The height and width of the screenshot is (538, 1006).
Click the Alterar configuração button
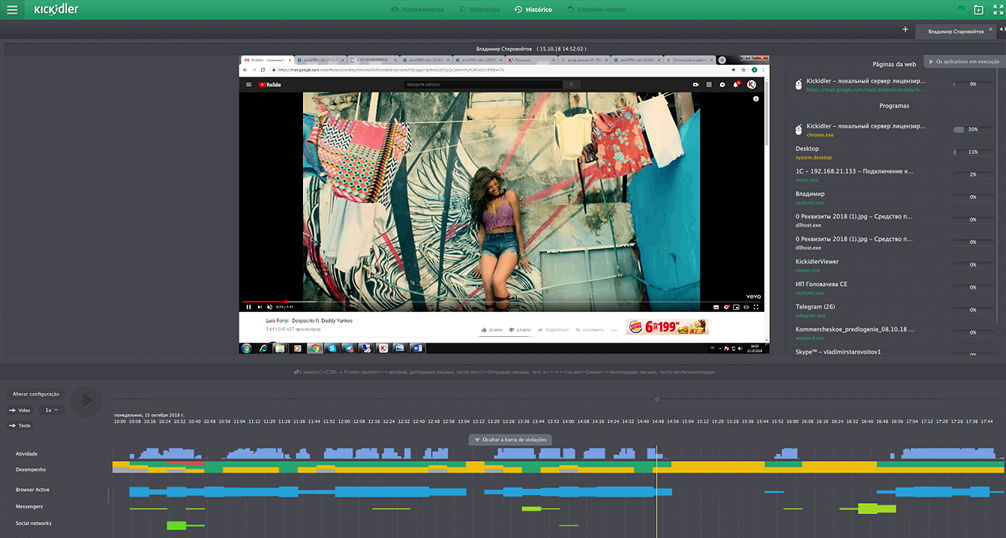click(36, 394)
